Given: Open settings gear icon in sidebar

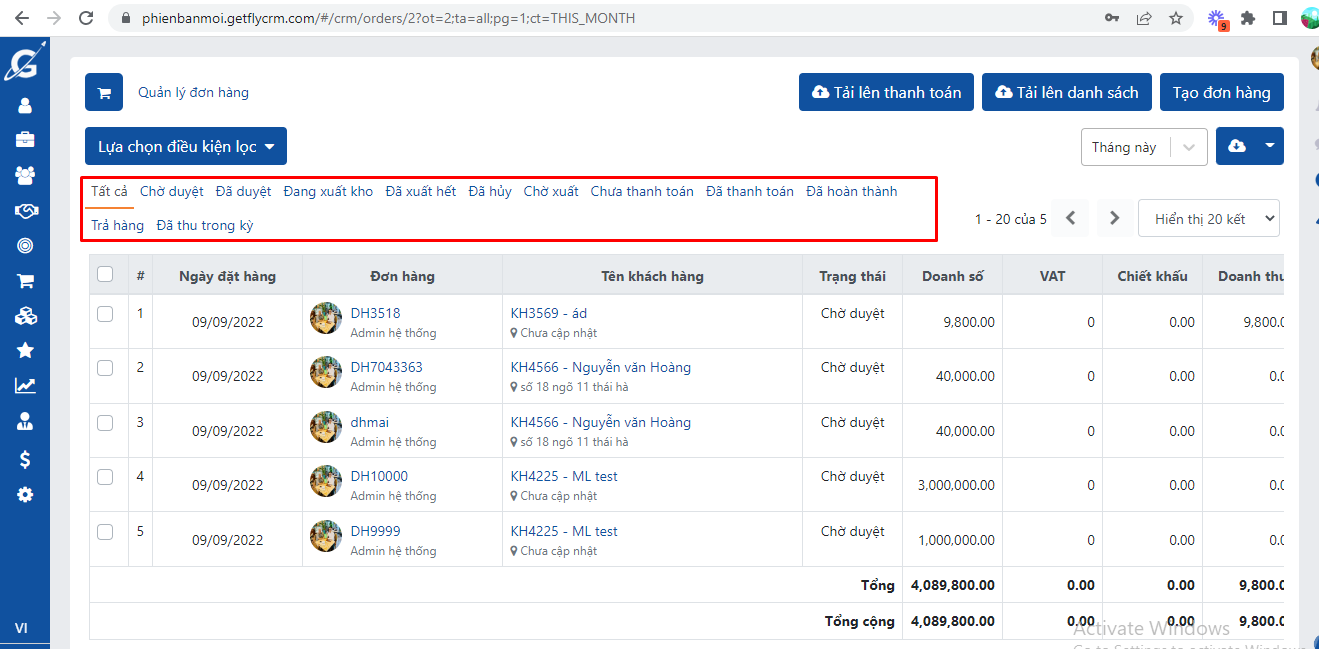Looking at the screenshot, I should tap(25, 495).
